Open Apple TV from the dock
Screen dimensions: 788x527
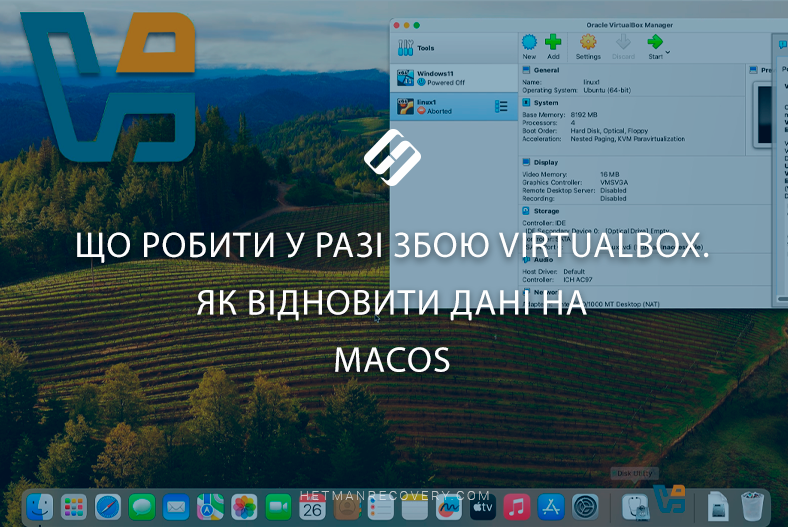(482, 507)
